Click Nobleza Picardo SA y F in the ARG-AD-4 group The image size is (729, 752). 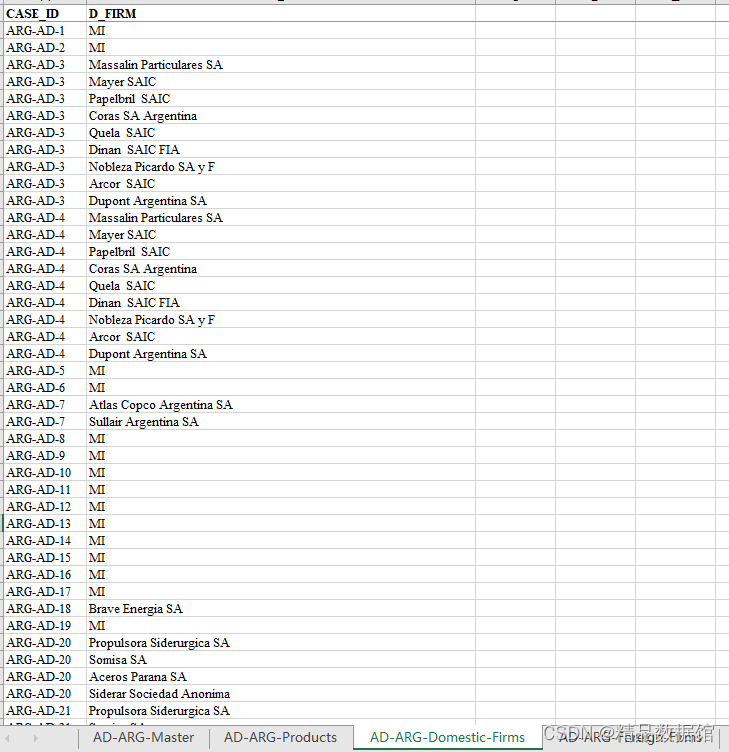(281, 320)
